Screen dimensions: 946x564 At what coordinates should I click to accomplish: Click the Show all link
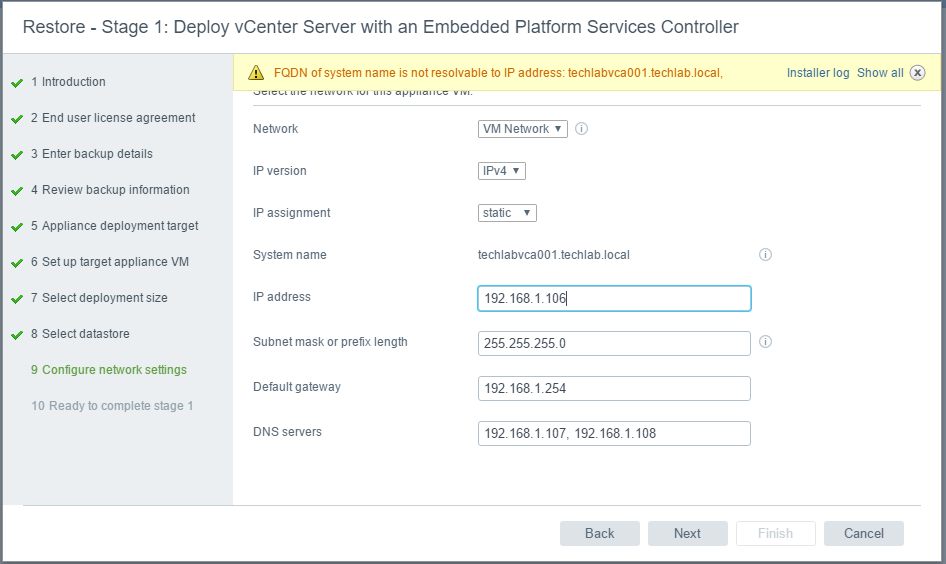point(880,73)
